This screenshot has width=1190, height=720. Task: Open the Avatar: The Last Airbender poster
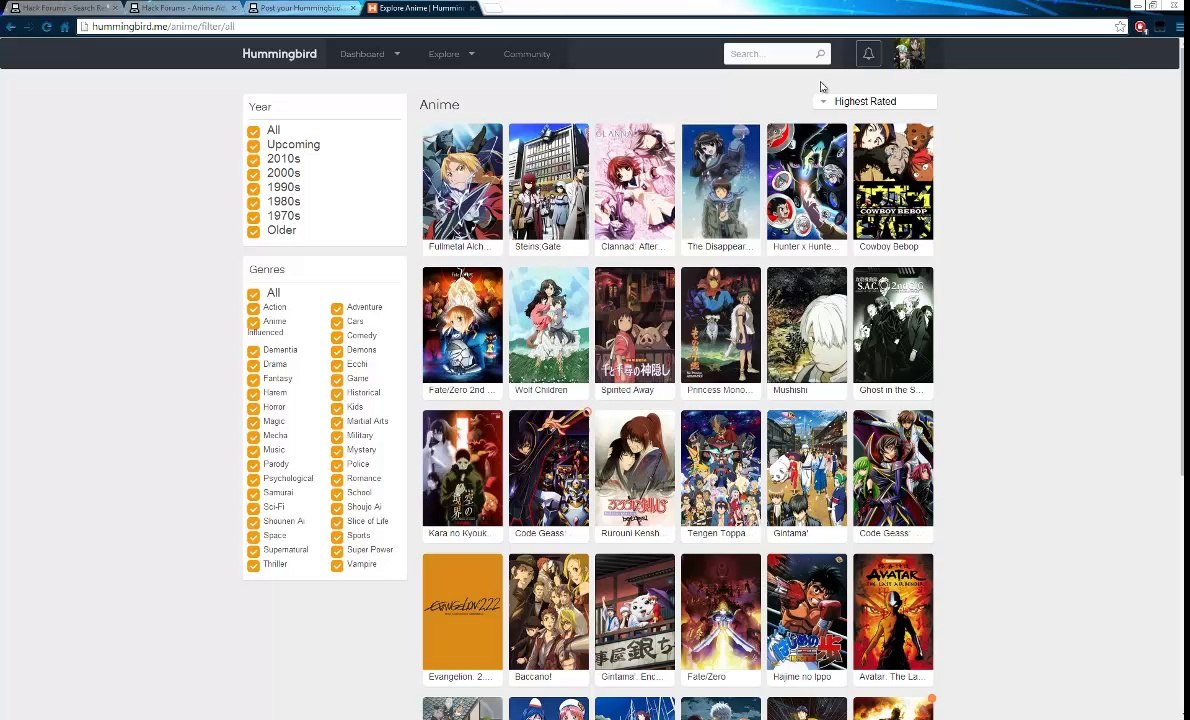click(x=893, y=612)
